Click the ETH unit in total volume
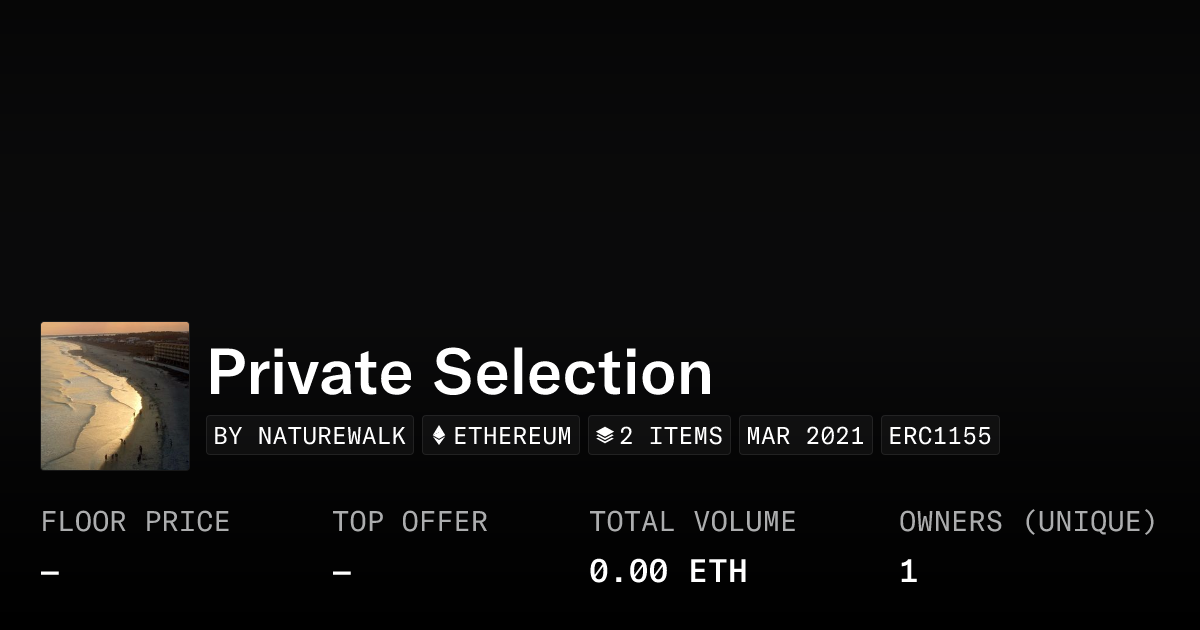The width and height of the screenshot is (1200, 630). pyautogui.click(x=718, y=572)
